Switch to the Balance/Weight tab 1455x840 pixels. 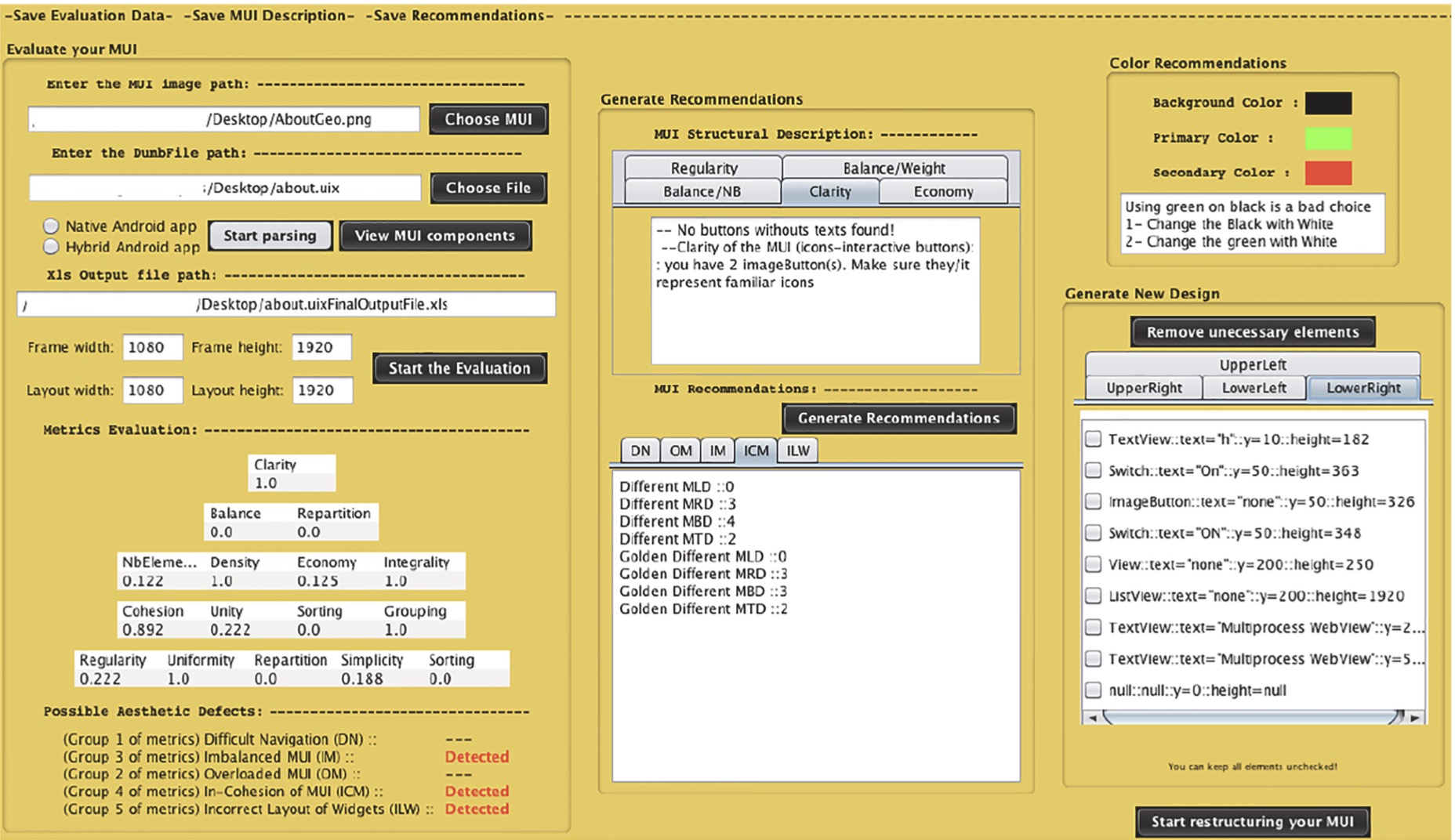tap(894, 168)
